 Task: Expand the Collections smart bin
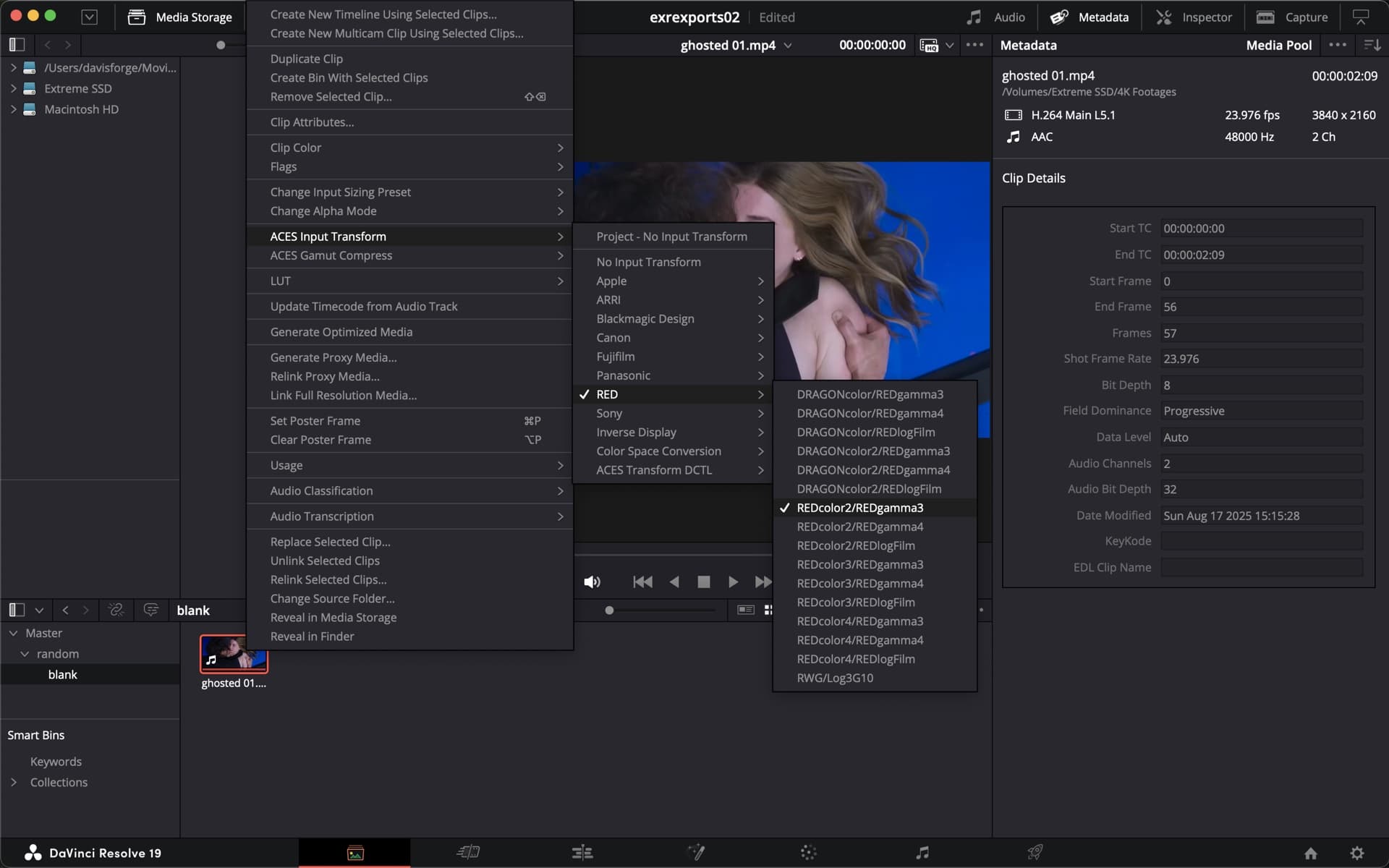click(13, 783)
